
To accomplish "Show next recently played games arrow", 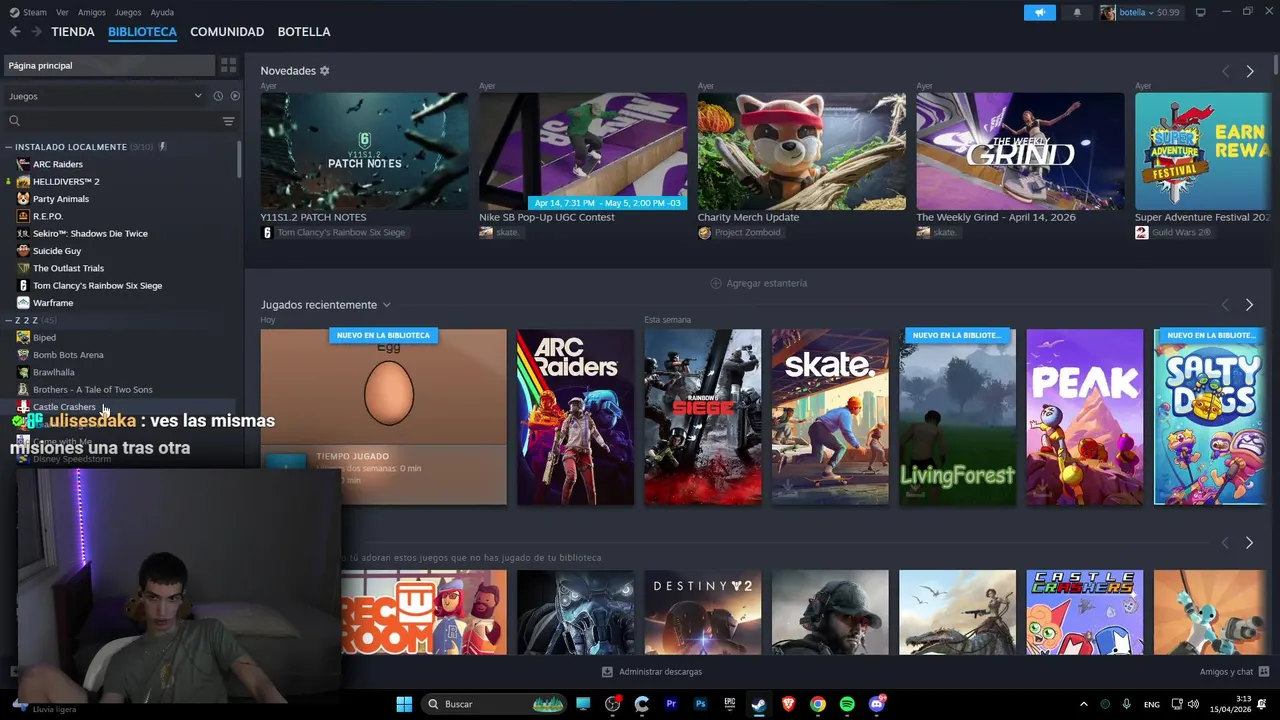I will tap(1250, 304).
